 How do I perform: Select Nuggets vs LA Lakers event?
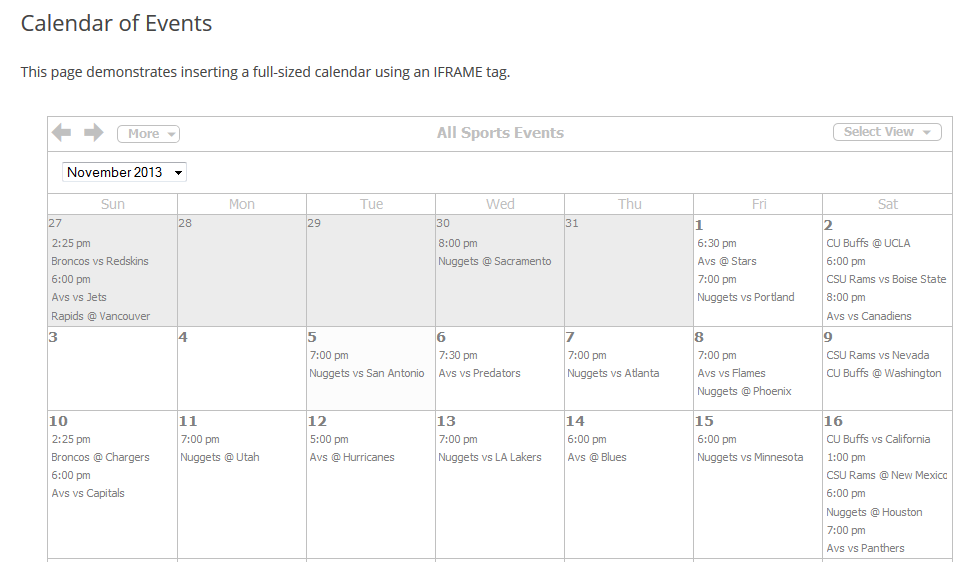(x=490, y=457)
